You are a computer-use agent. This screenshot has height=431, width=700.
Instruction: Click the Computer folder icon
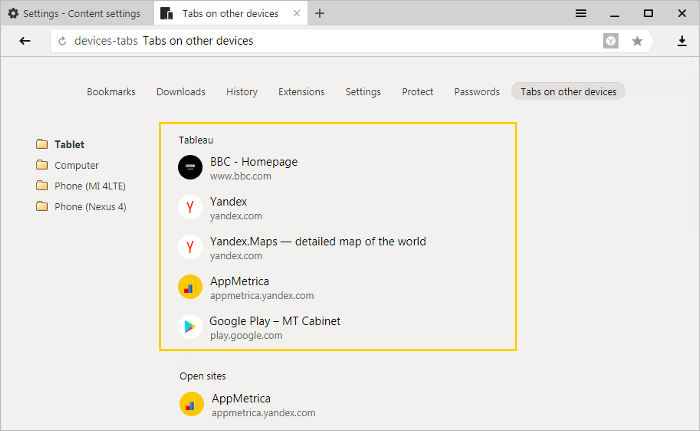coord(42,165)
